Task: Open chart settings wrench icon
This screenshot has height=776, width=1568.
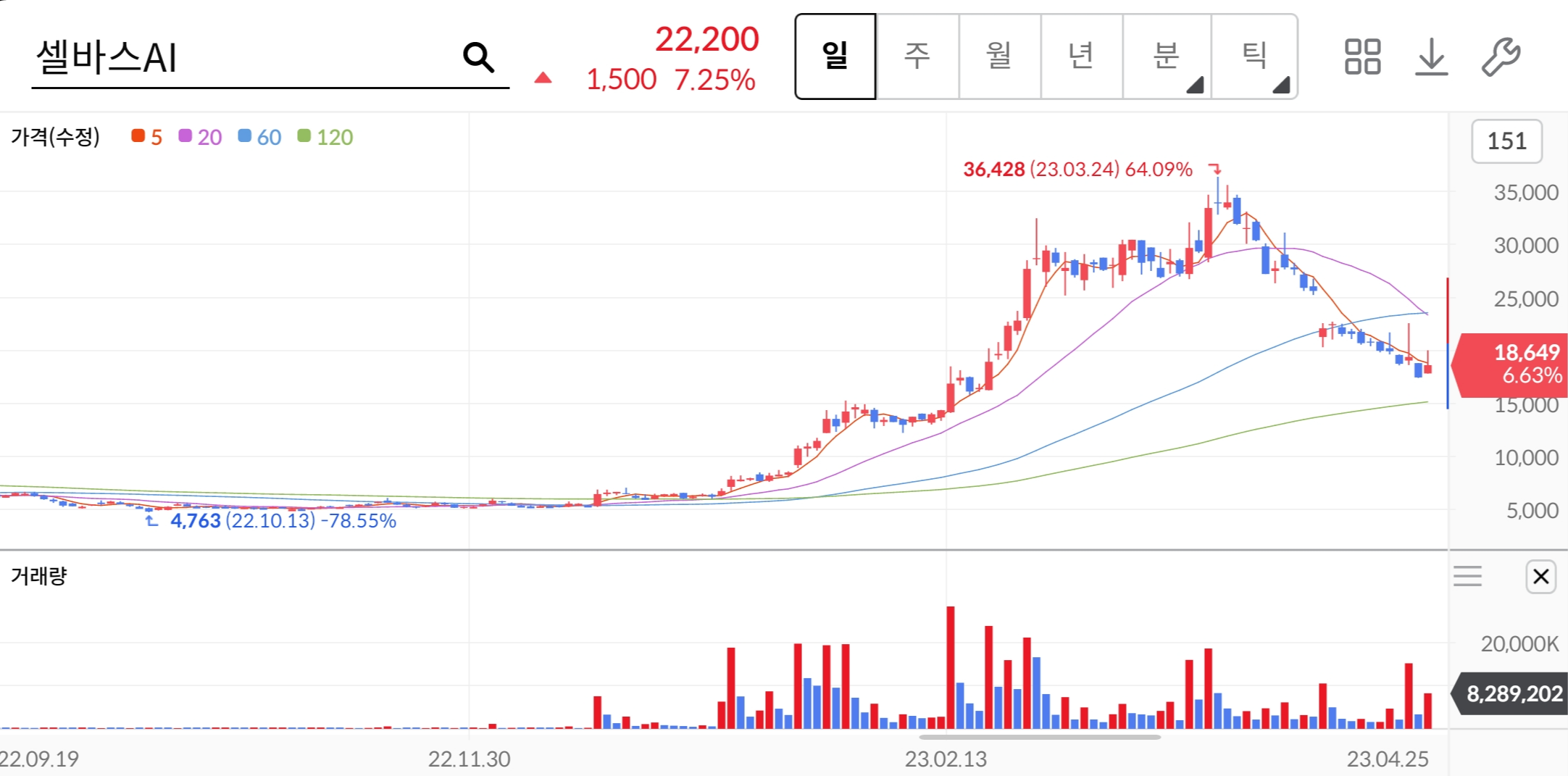Action: tap(1501, 57)
